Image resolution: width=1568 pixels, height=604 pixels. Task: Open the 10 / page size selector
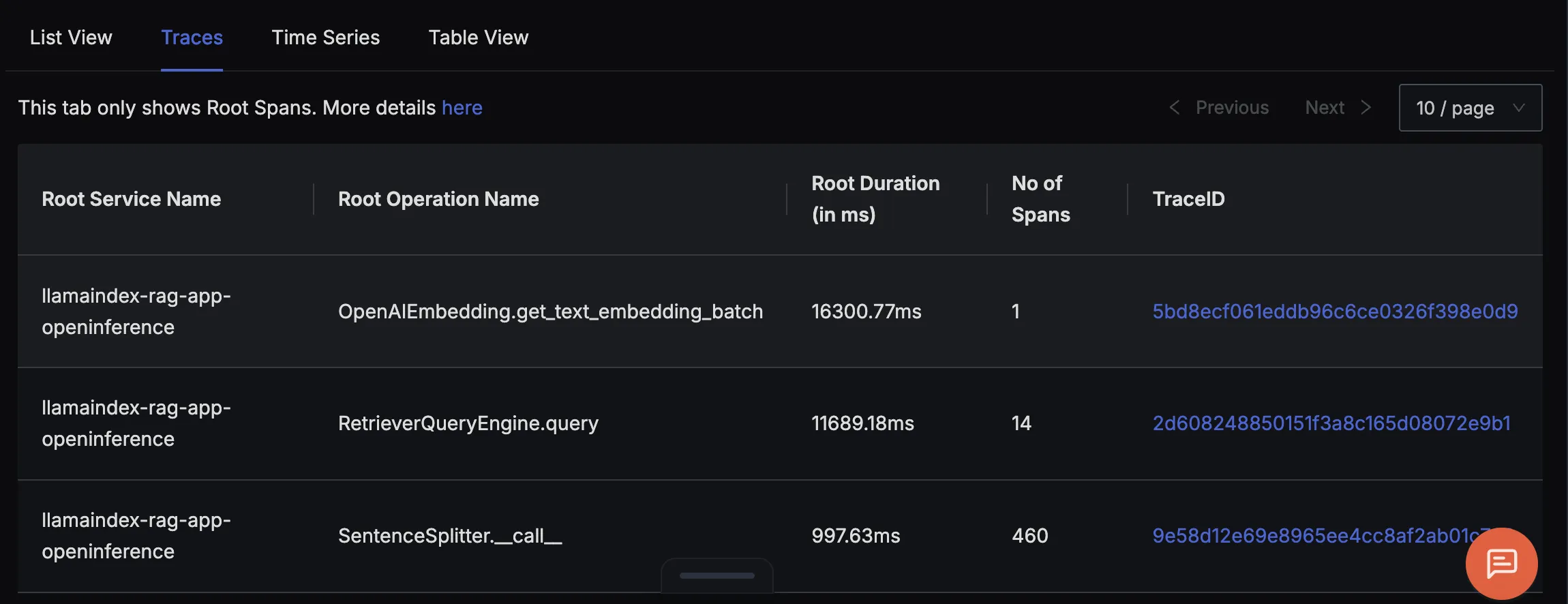[1471, 108]
